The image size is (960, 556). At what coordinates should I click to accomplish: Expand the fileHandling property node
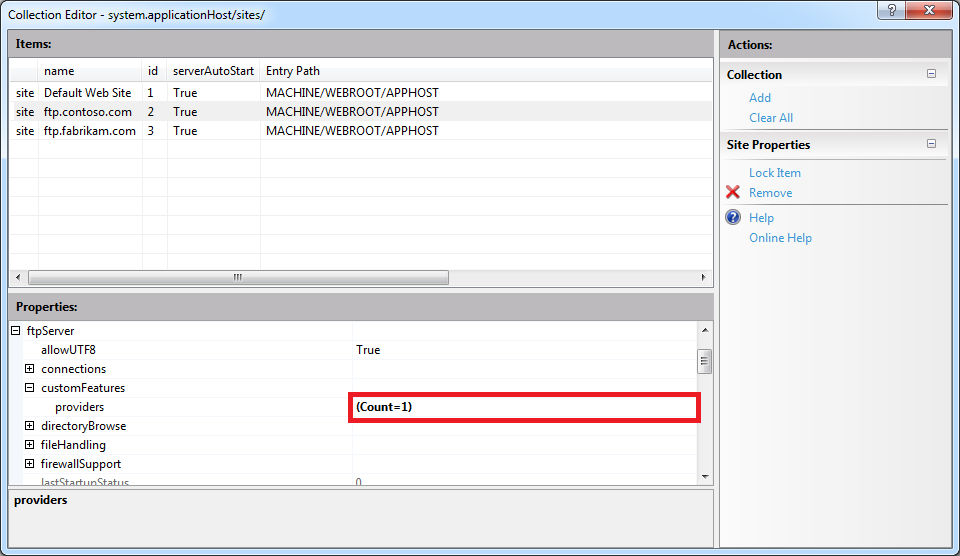(30, 445)
